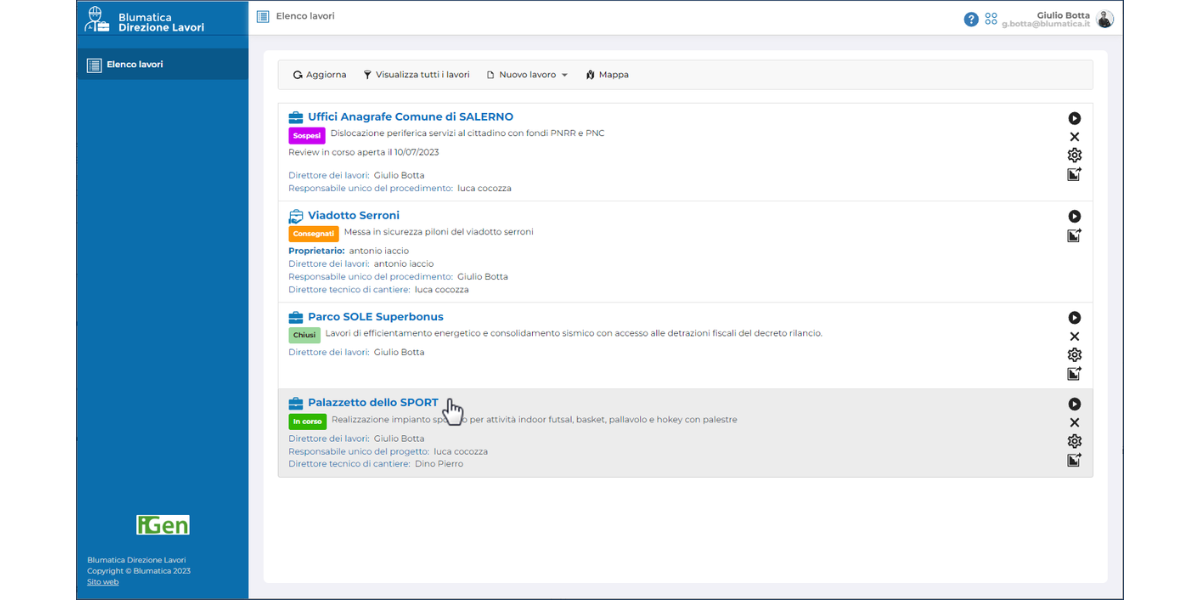This screenshot has height=600, width=1200.
Task: Click export image icon for Viadotto Serroni
Action: tap(1074, 236)
